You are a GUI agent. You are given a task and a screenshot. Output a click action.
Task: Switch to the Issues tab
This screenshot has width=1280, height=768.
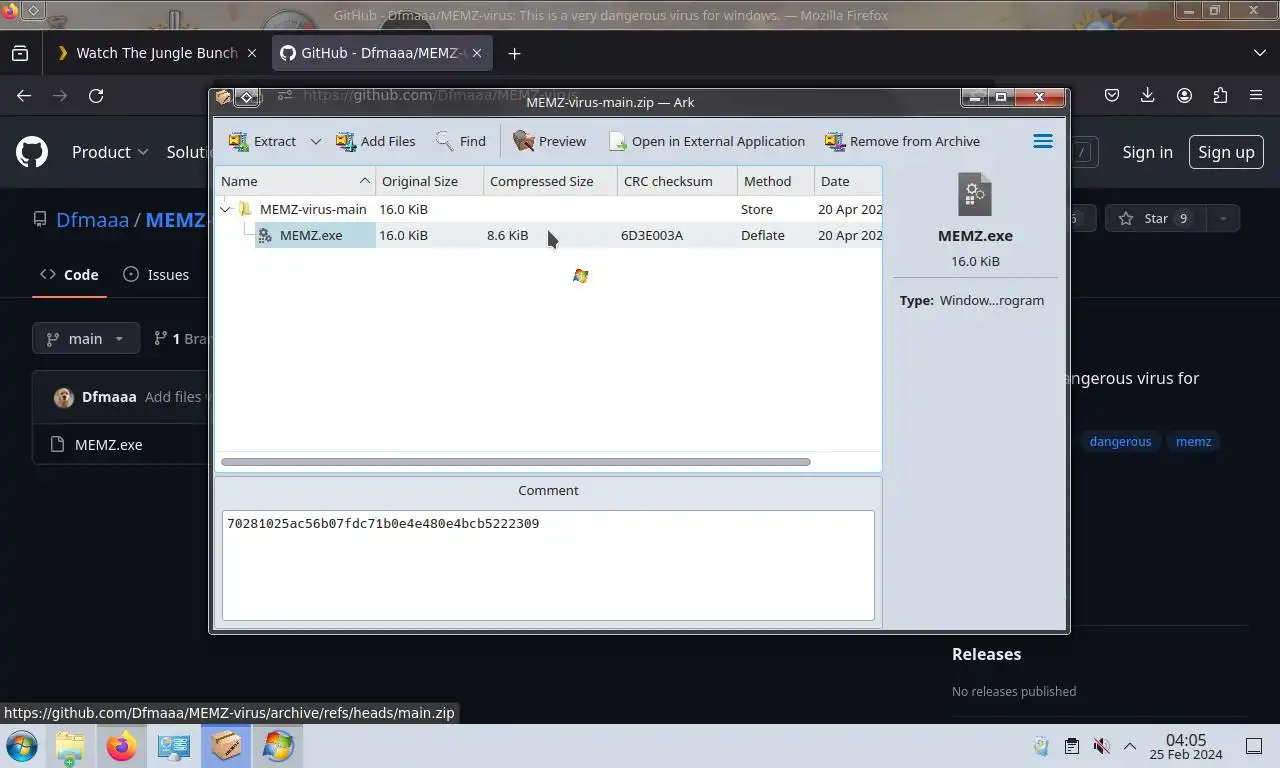(156, 274)
